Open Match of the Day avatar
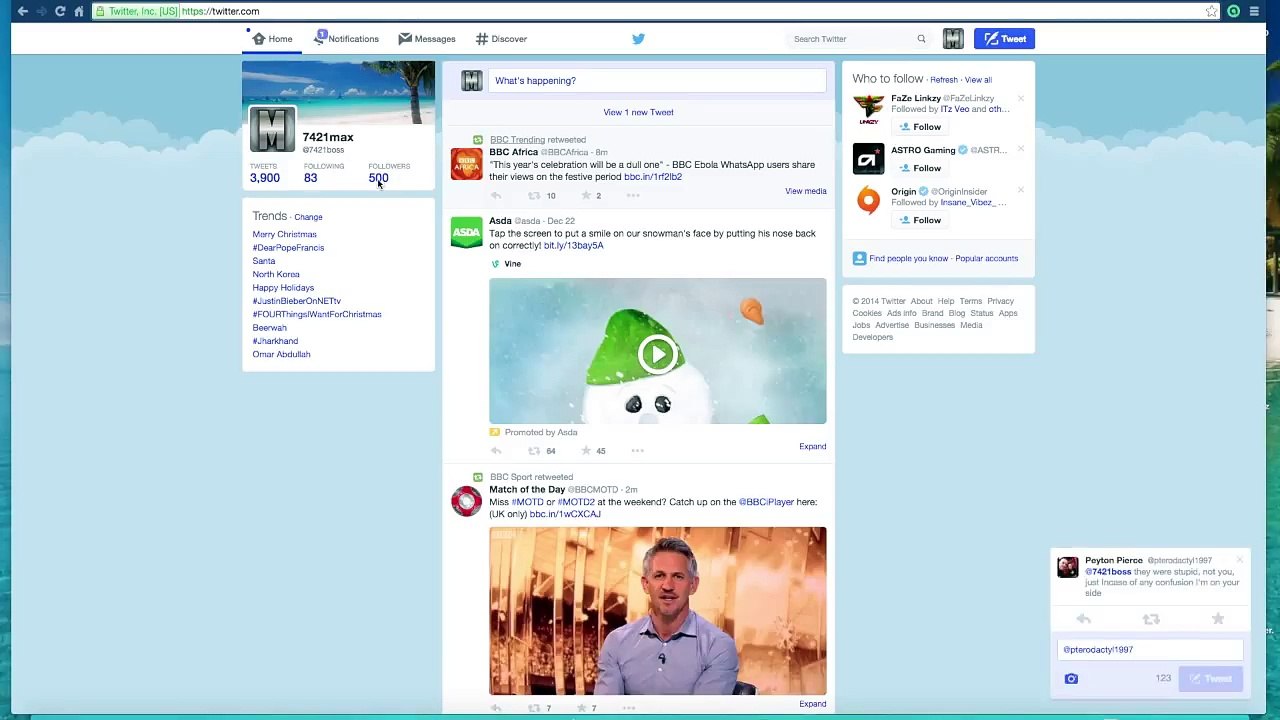Screen dimensions: 1280x720 click(x=466, y=501)
